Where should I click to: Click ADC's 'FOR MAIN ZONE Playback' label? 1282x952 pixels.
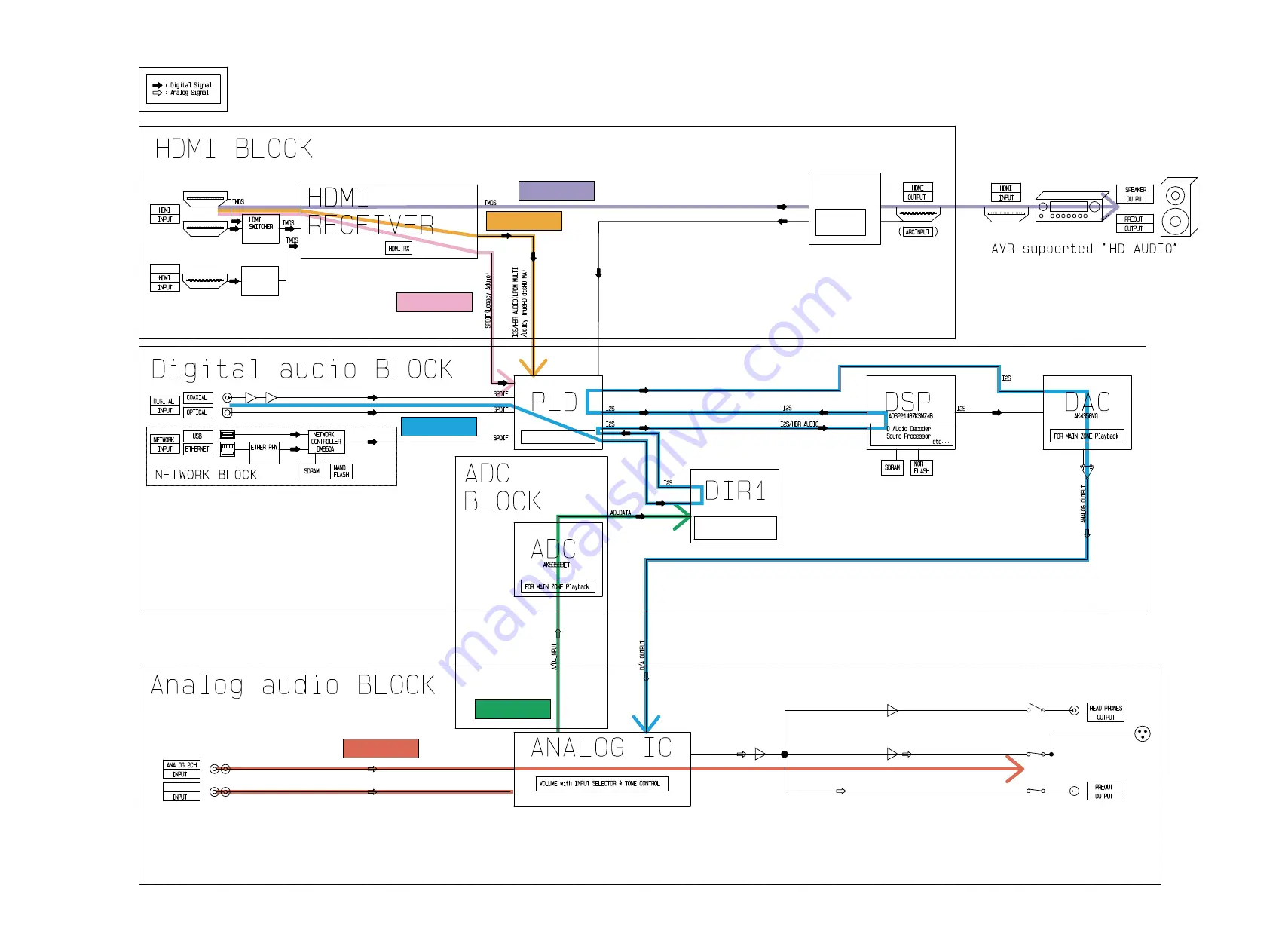(558, 586)
